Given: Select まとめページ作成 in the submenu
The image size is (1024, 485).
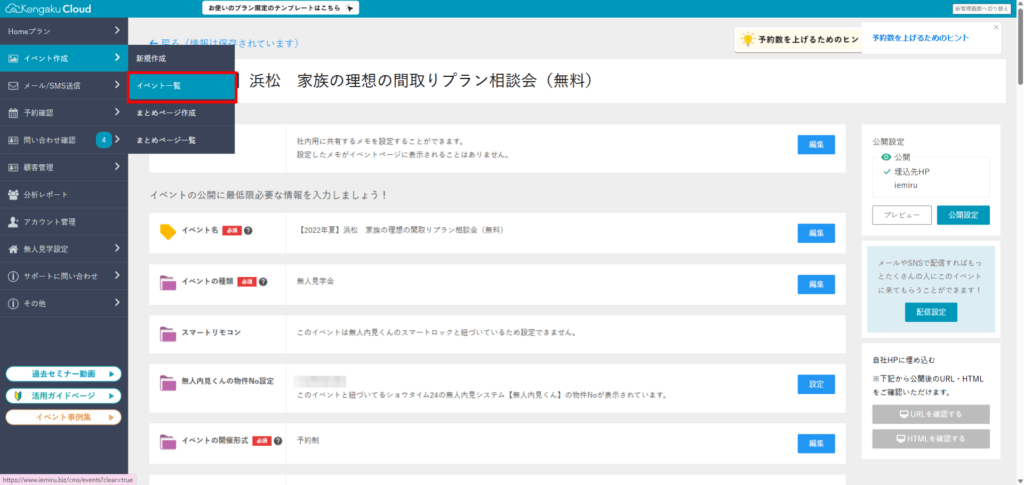Looking at the screenshot, I should 181,114.
